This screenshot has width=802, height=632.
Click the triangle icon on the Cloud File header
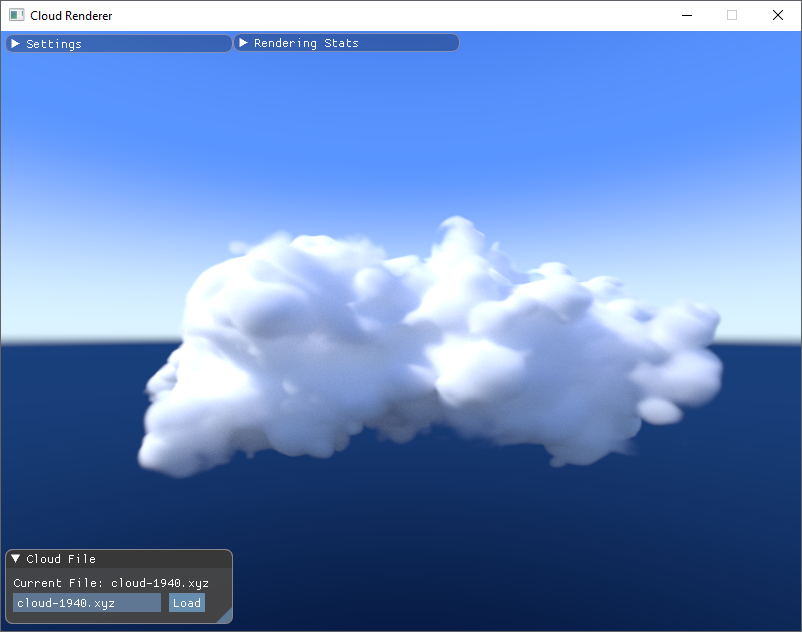14,558
